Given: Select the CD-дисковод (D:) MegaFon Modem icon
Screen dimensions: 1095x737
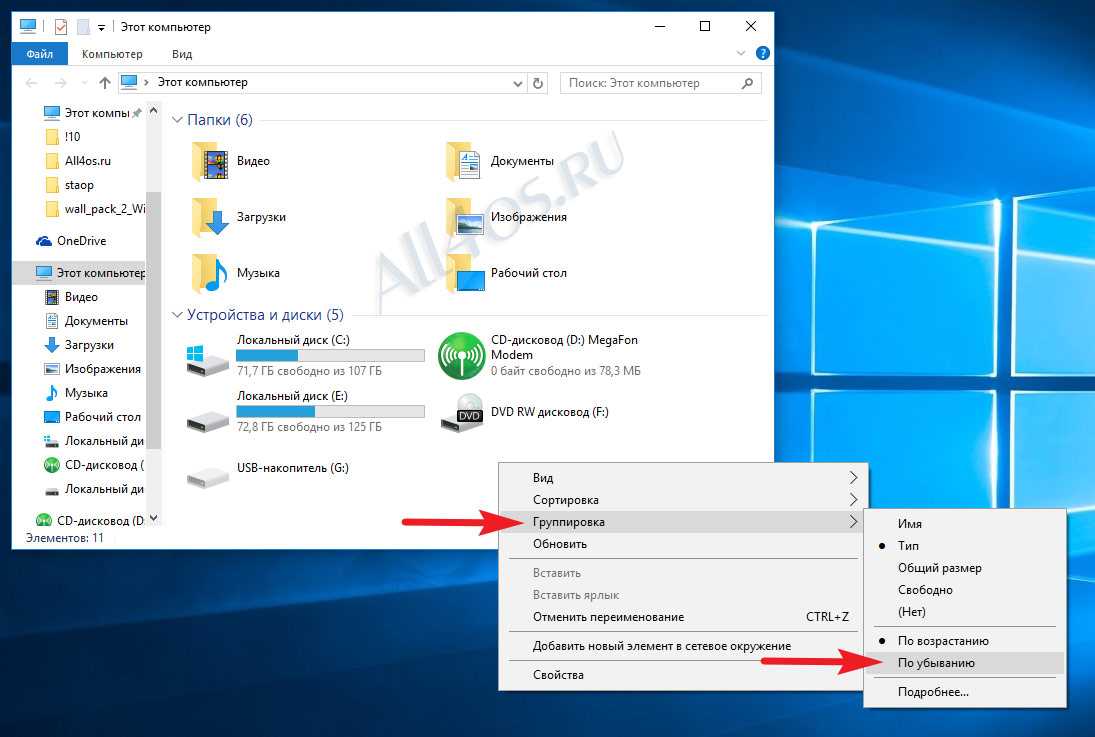Looking at the screenshot, I should [461, 357].
